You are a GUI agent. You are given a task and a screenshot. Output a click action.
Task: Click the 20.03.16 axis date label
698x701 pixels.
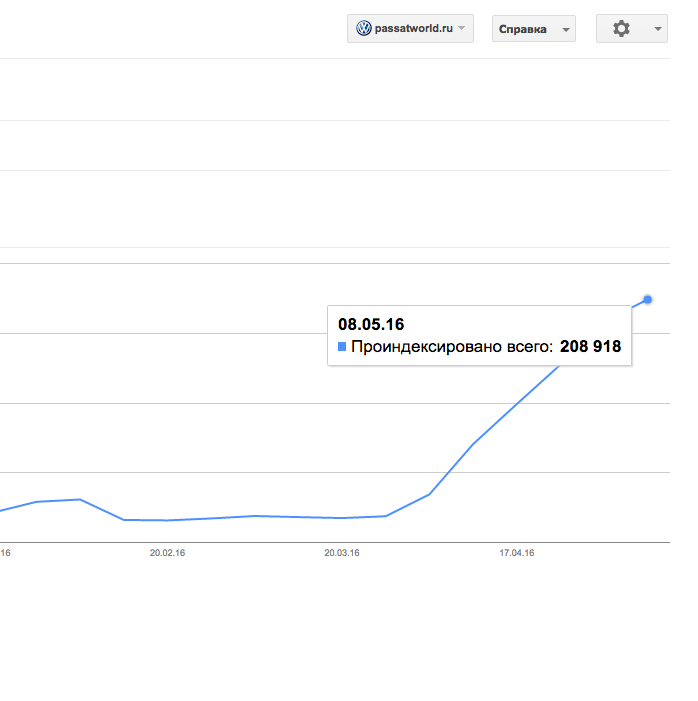click(342, 553)
